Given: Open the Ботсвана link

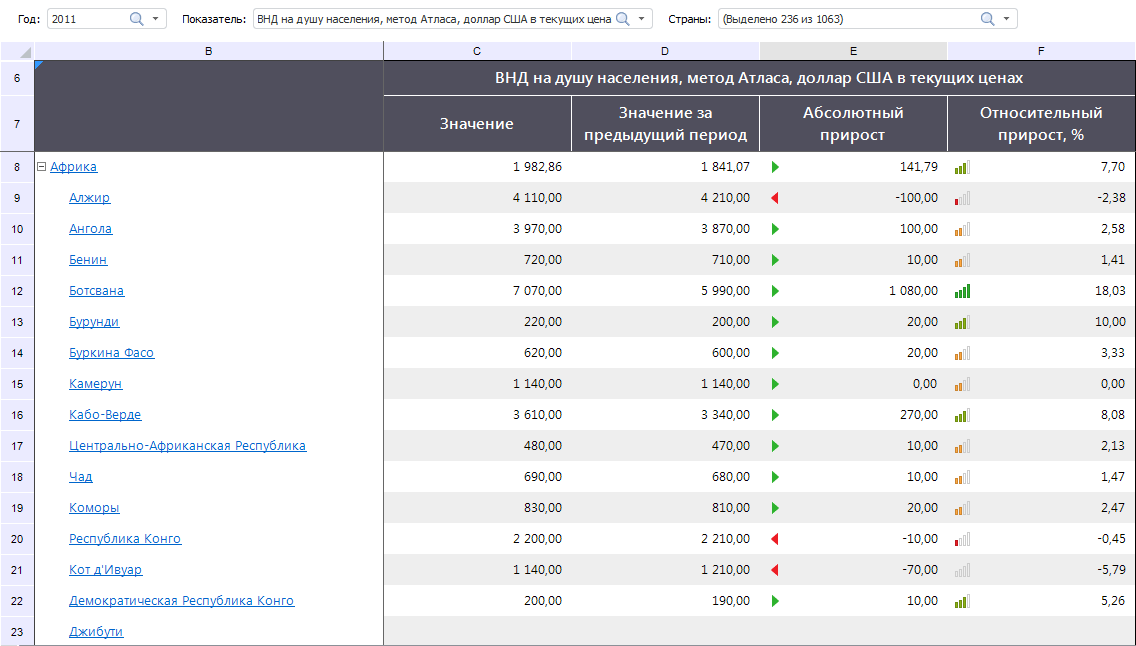Looking at the screenshot, I should click(96, 291).
